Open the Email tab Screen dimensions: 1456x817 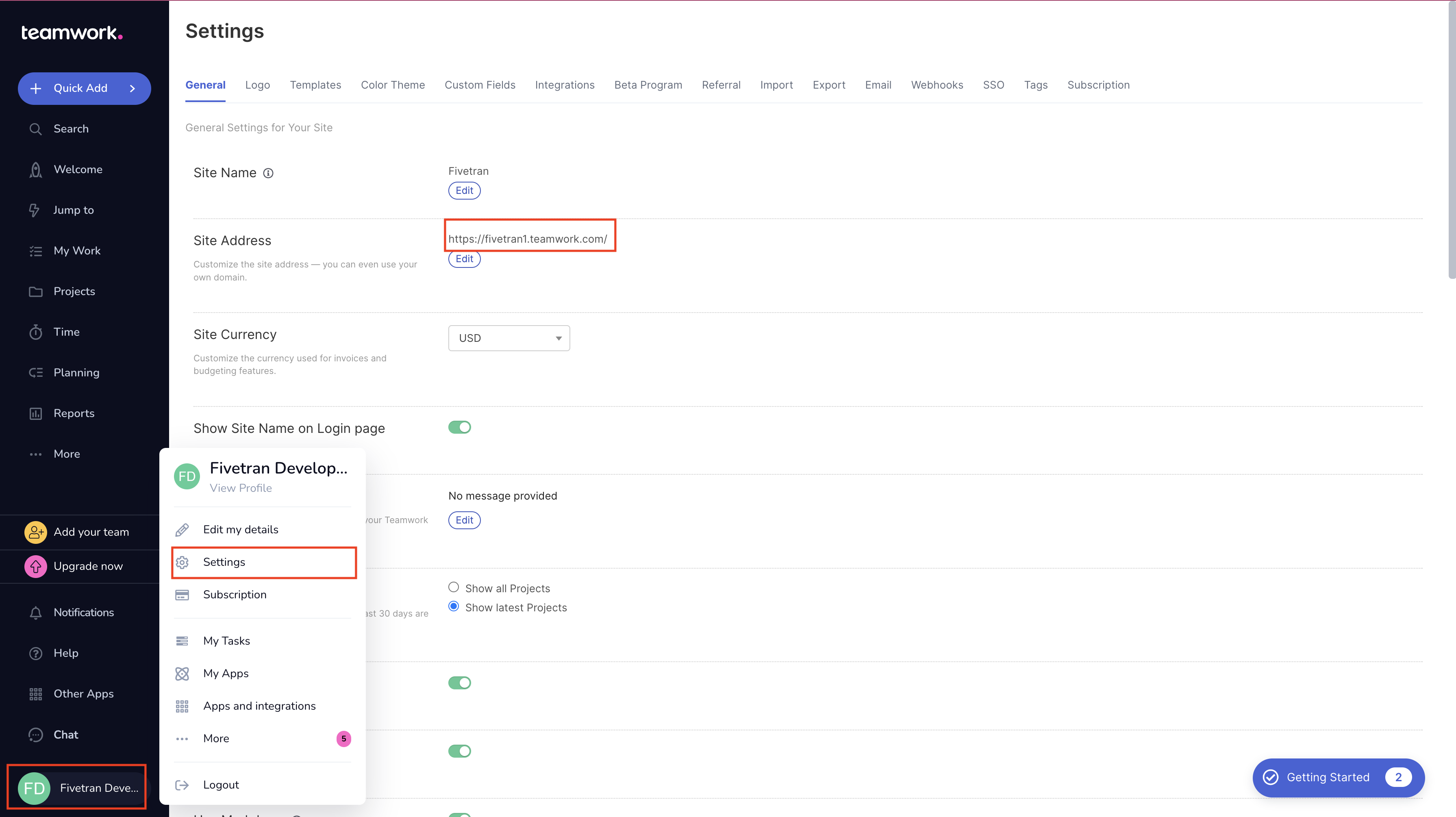pos(878,85)
